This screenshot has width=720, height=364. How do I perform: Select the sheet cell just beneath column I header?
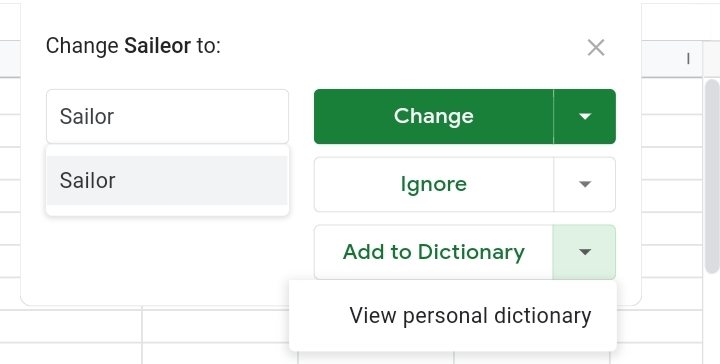pos(672,95)
